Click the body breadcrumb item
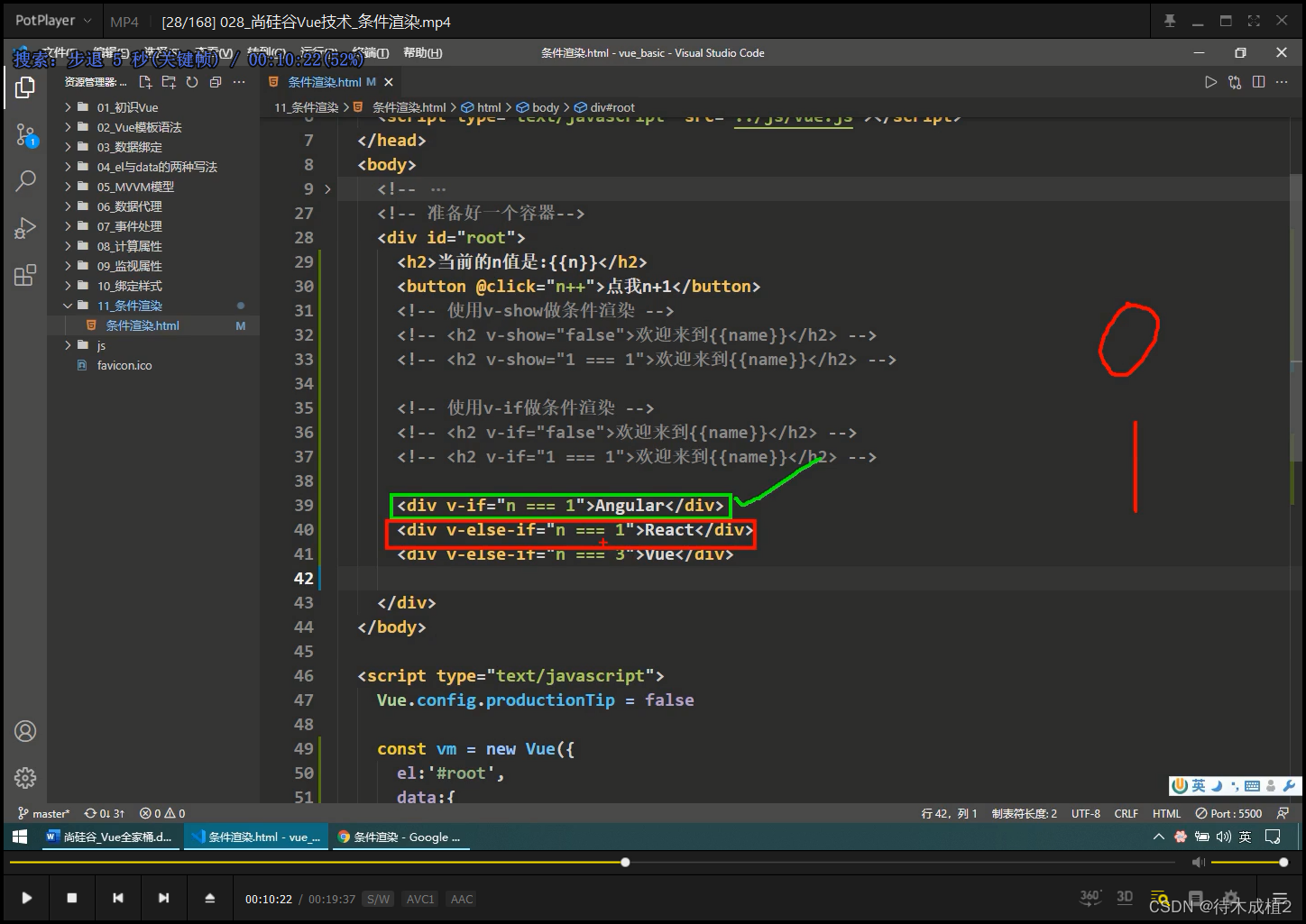Screen dimensions: 1306x924 coord(546,107)
